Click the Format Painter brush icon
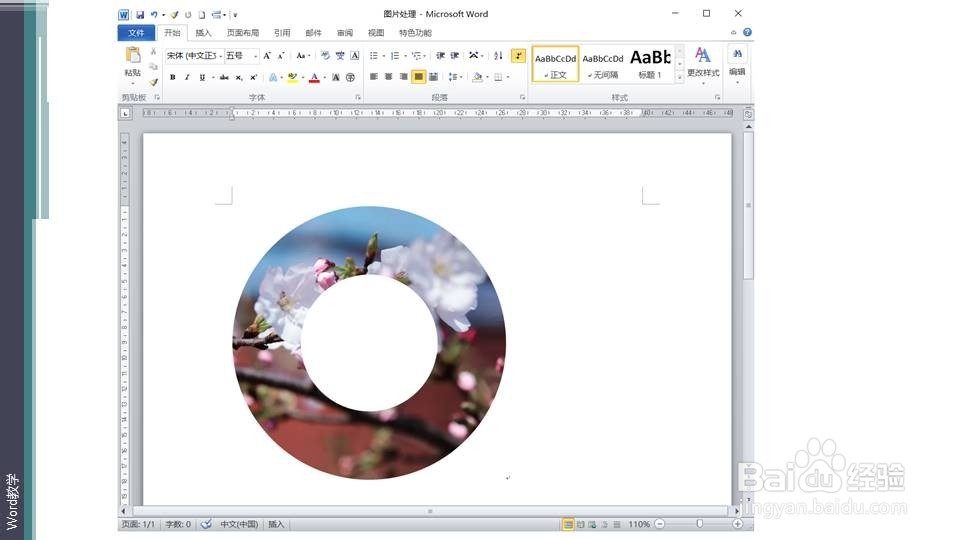The height and width of the screenshot is (540, 960). [153, 81]
